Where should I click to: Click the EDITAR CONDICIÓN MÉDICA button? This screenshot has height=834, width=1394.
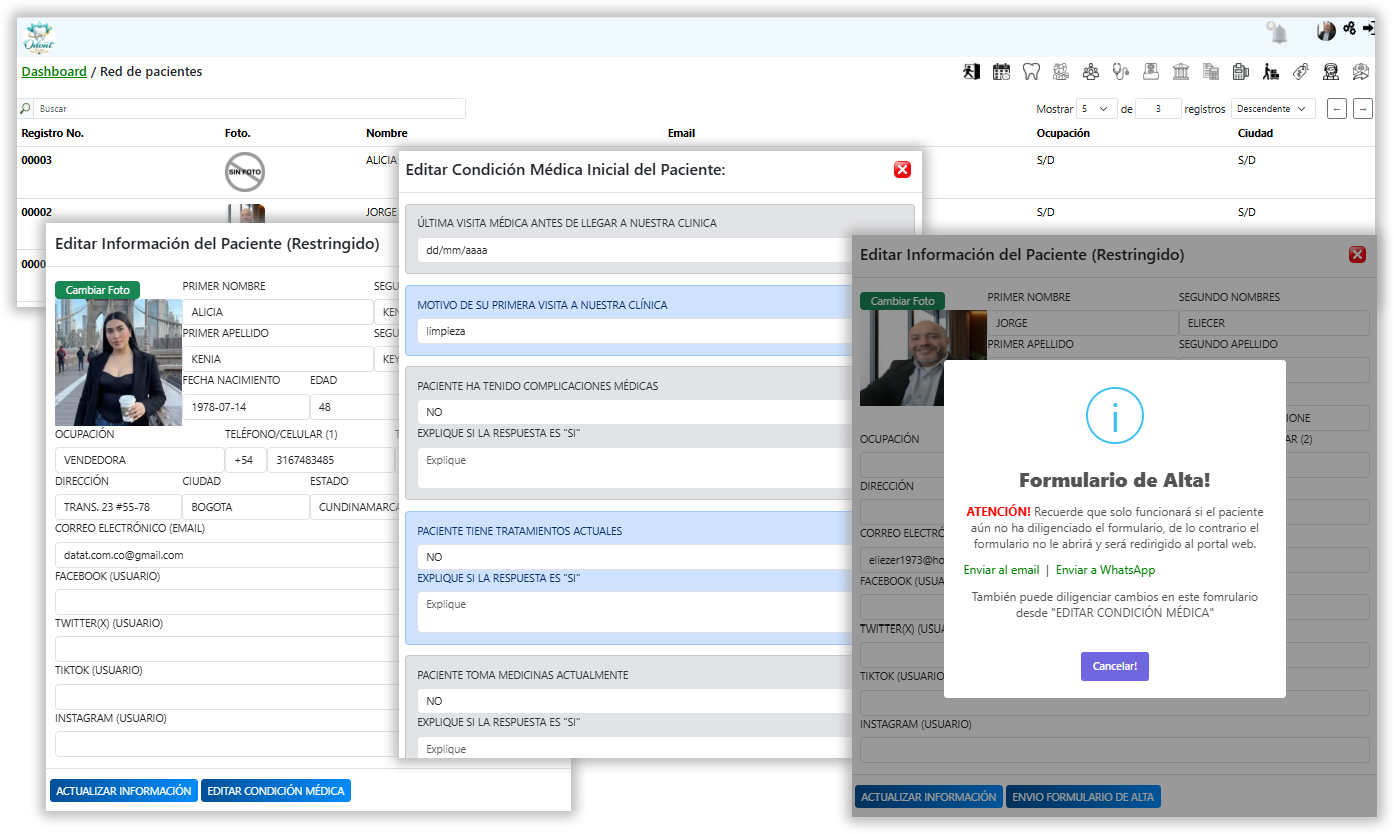coord(276,791)
